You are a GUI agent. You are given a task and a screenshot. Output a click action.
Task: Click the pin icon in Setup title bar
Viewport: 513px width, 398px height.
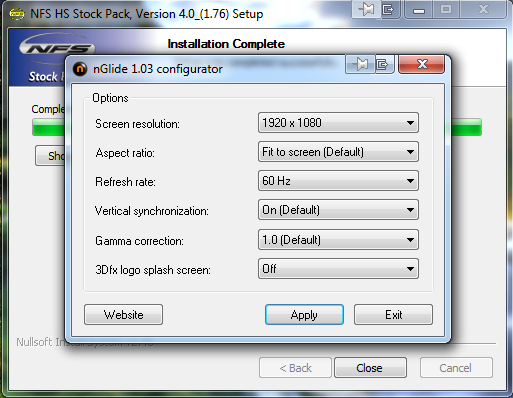click(367, 9)
